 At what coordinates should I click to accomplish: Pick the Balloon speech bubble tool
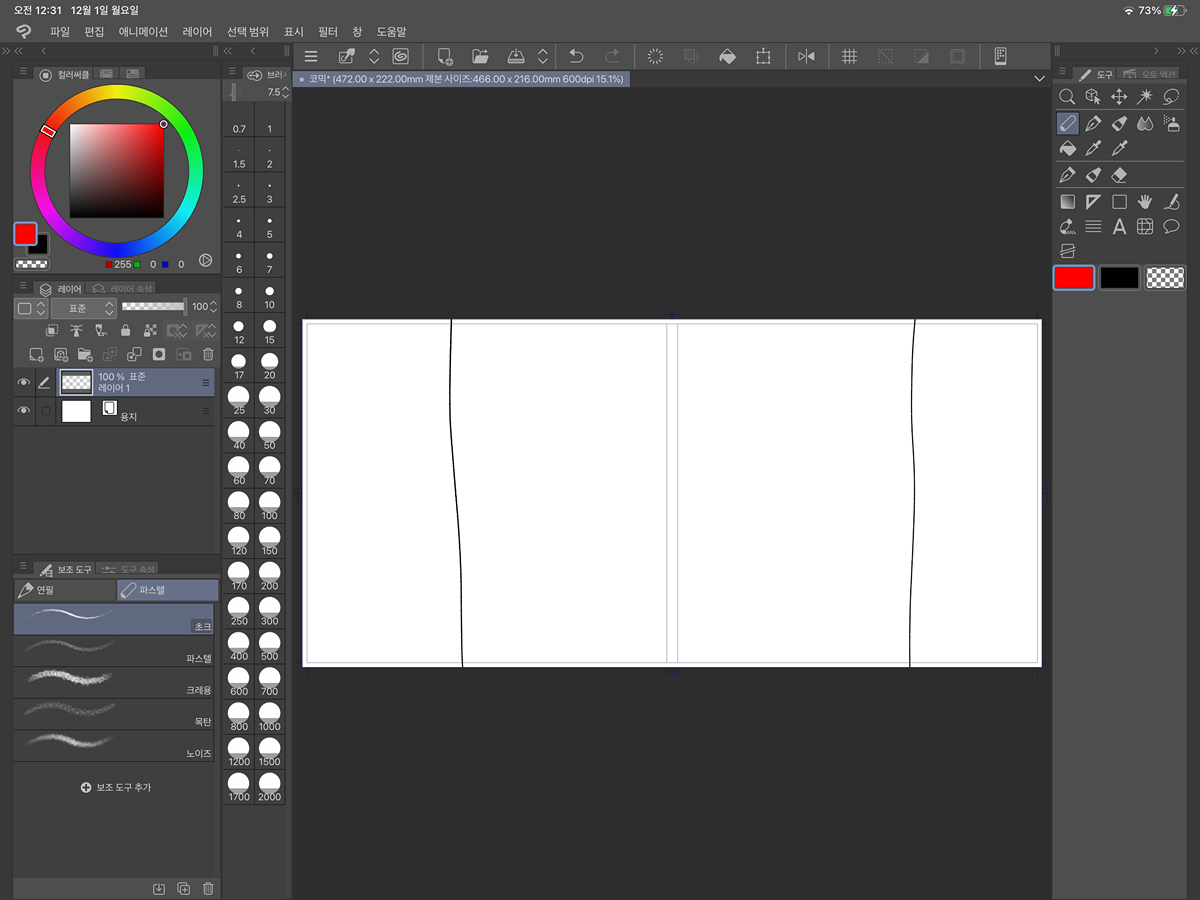tap(1171, 227)
